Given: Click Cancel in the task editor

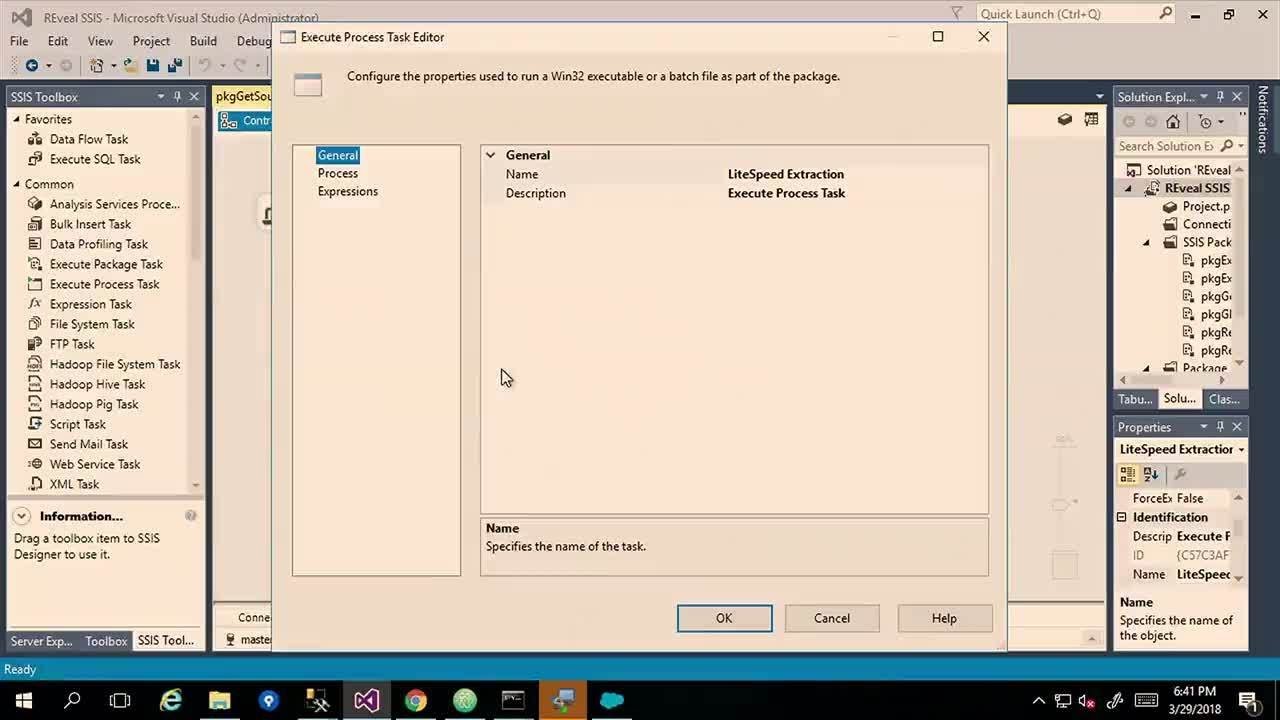Looking at the screenshot, I should (x=832, y=618).
